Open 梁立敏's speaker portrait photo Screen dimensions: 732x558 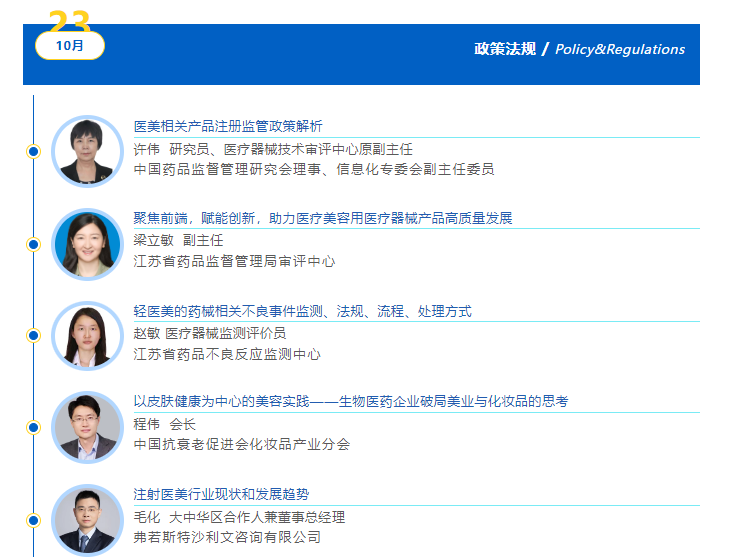pyautogui.click(x=87, y=244)
